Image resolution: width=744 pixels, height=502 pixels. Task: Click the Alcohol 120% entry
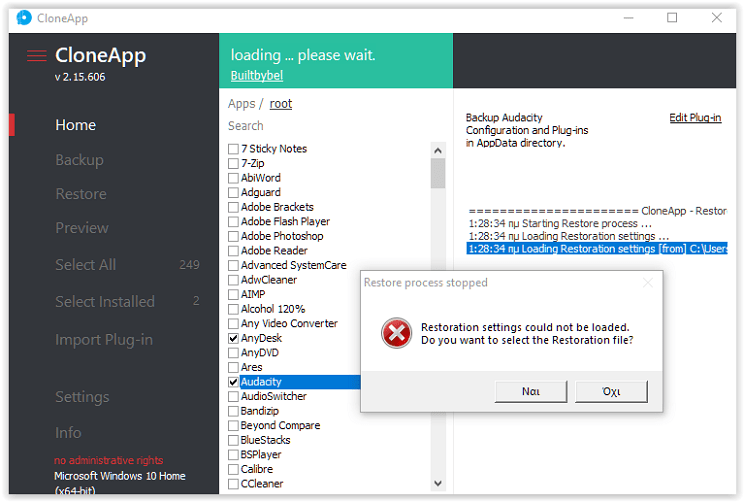coord(272,309)
